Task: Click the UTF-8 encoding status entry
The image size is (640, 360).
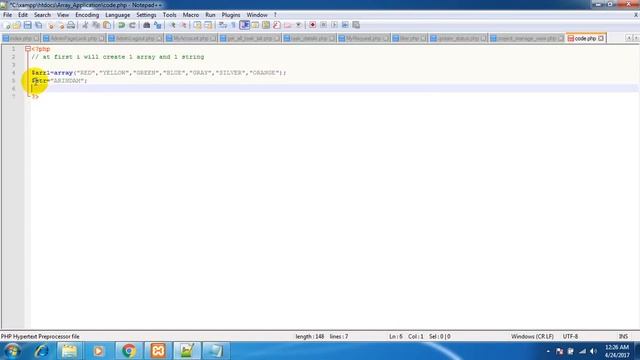Action: click(570, 336)
